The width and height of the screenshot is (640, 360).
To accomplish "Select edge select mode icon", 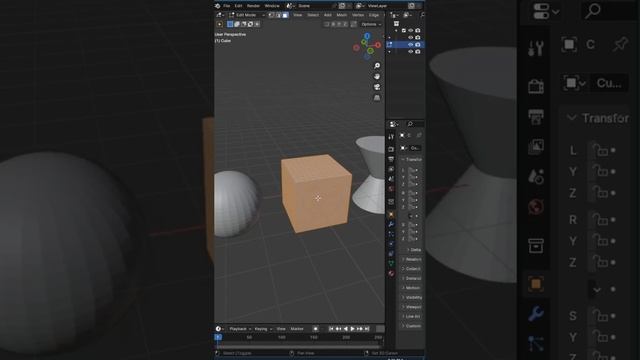I will pos(278,15).
